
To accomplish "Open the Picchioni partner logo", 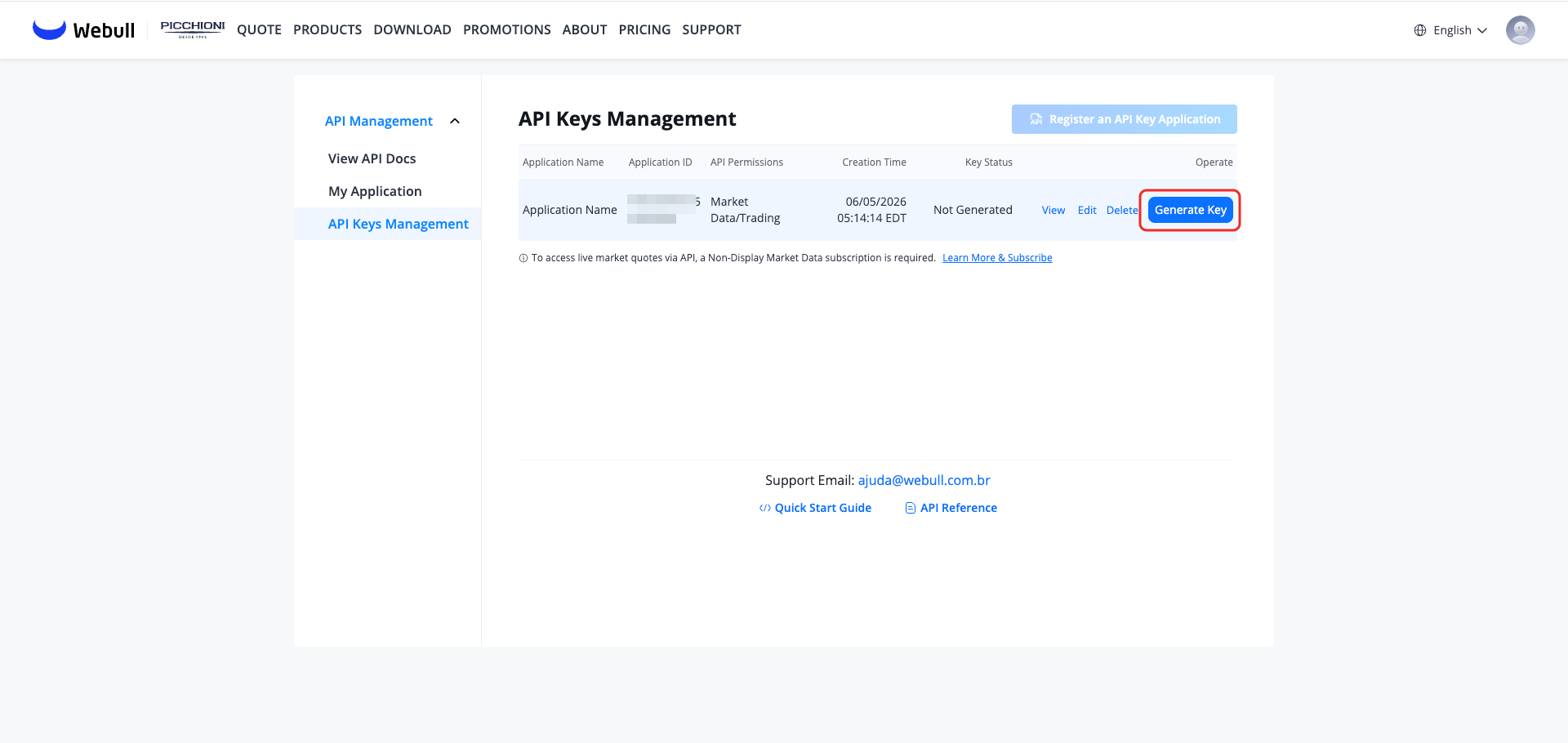I will (193, 29).
